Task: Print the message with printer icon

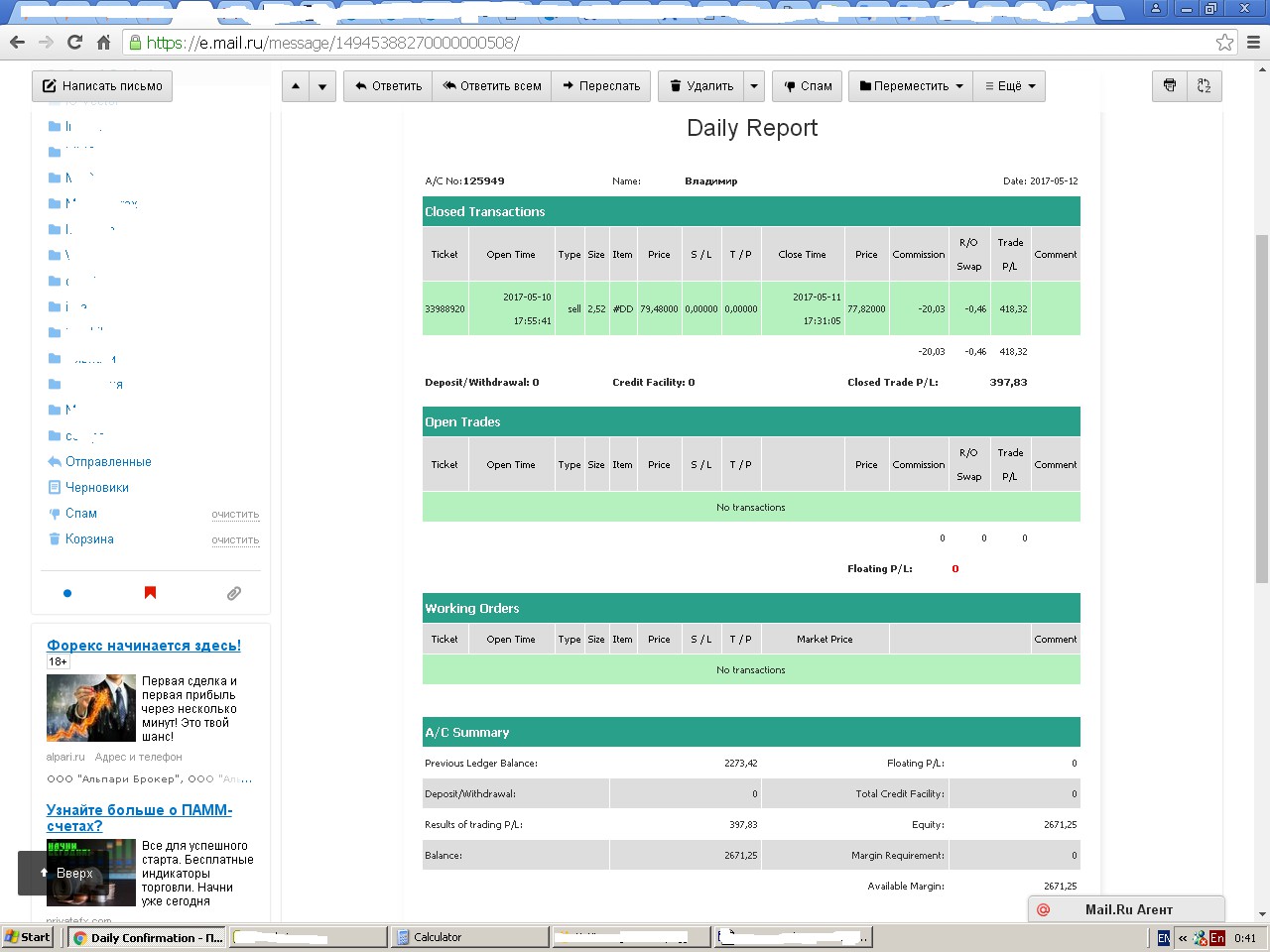Action: [1170, 86]
